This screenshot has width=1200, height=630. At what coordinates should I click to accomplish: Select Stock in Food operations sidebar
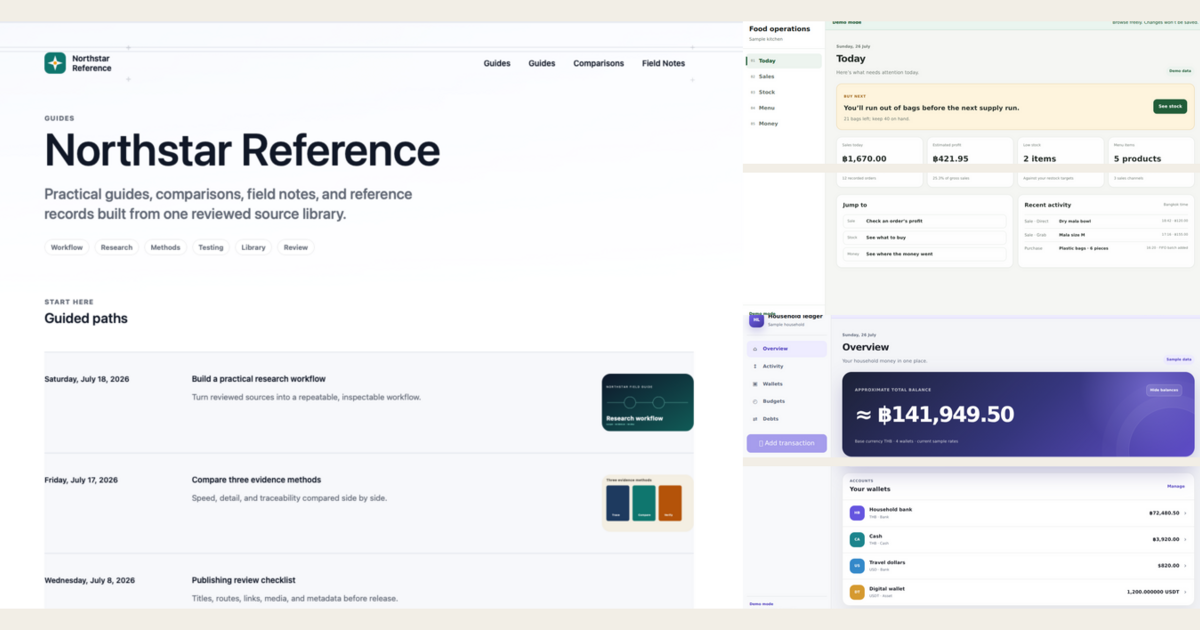[784, 92]
